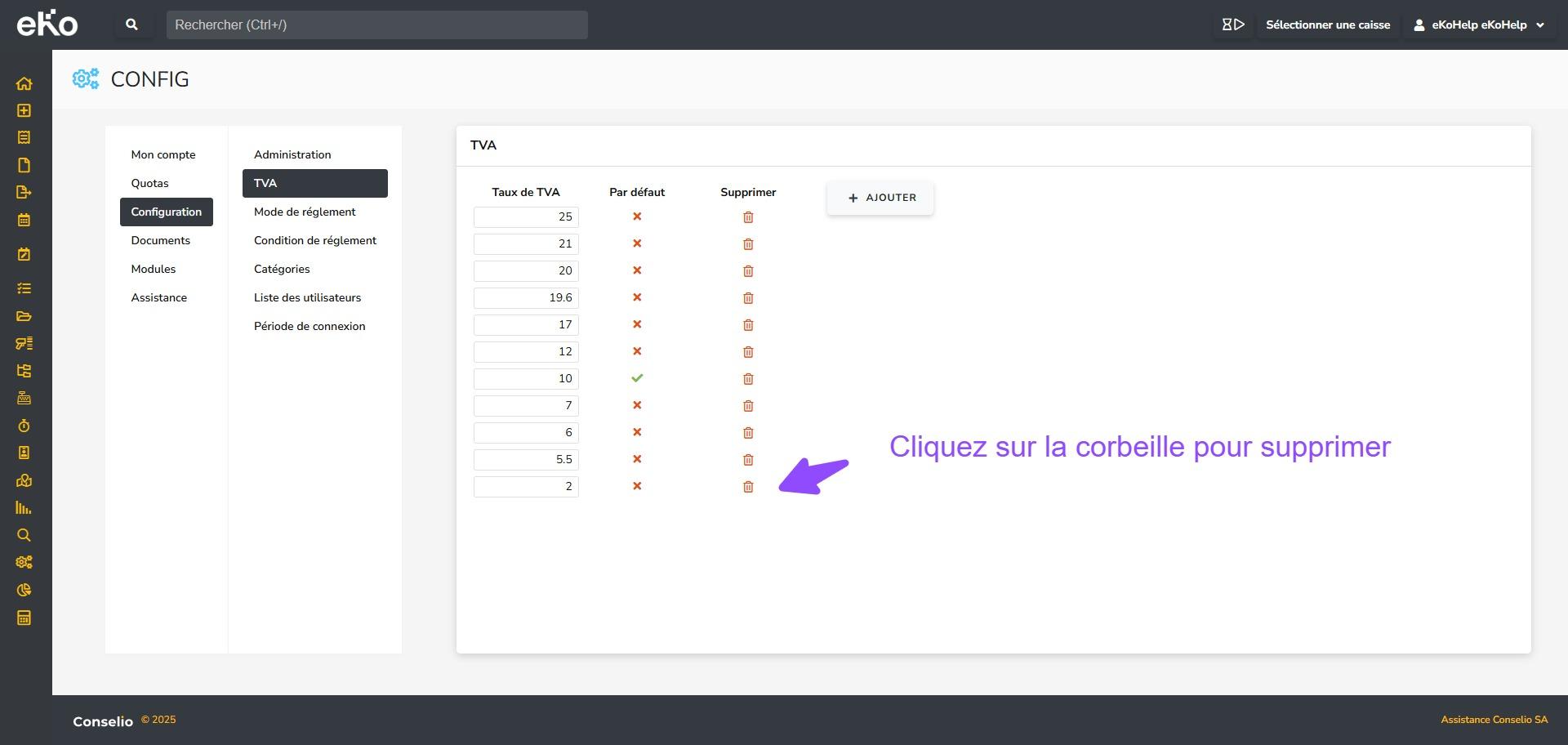
Task: Open the Mode de réglement menu item
Action: click(x=305, y=212)
